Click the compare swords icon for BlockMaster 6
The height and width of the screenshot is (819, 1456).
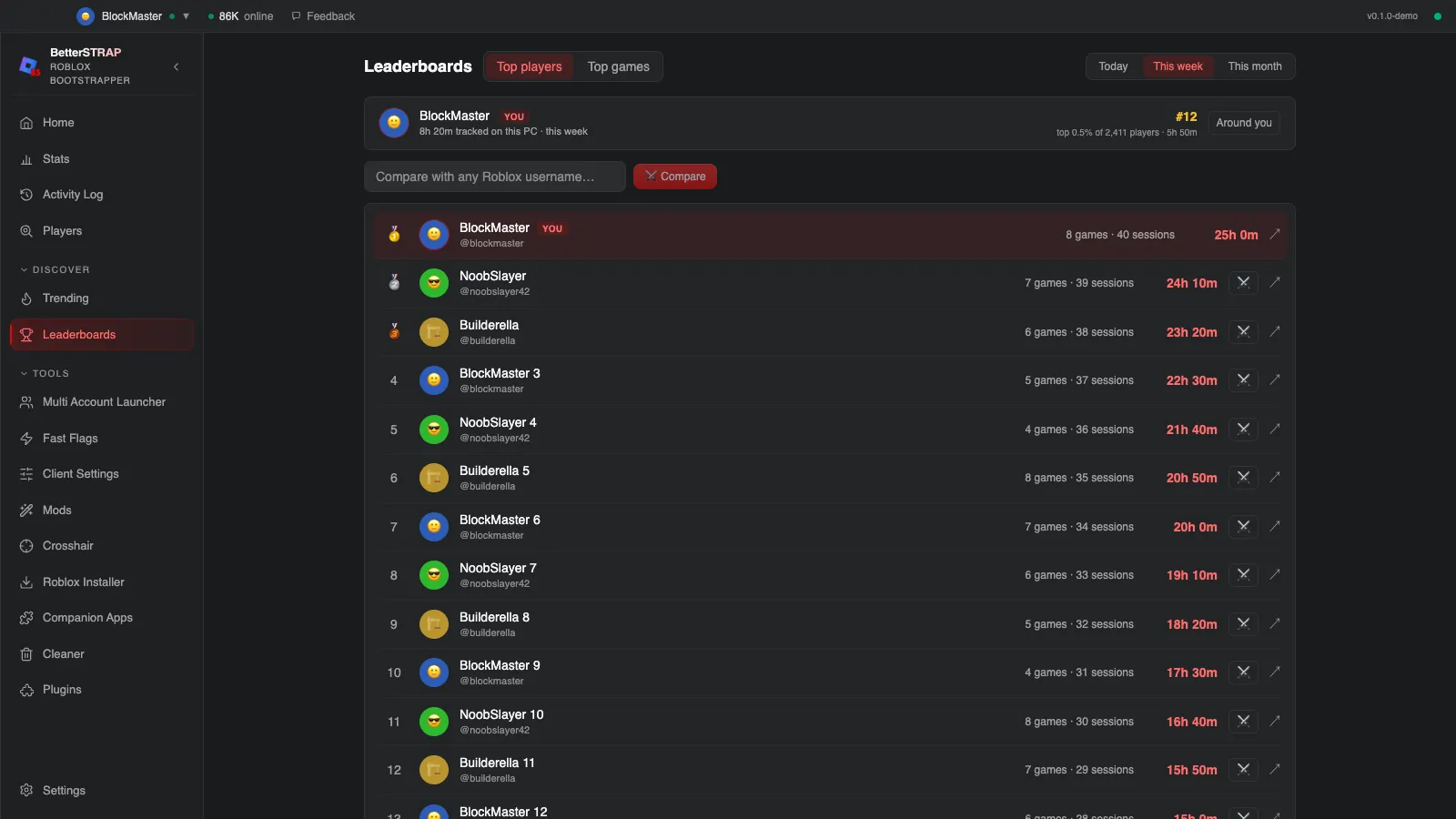[x=1243, y=527]
